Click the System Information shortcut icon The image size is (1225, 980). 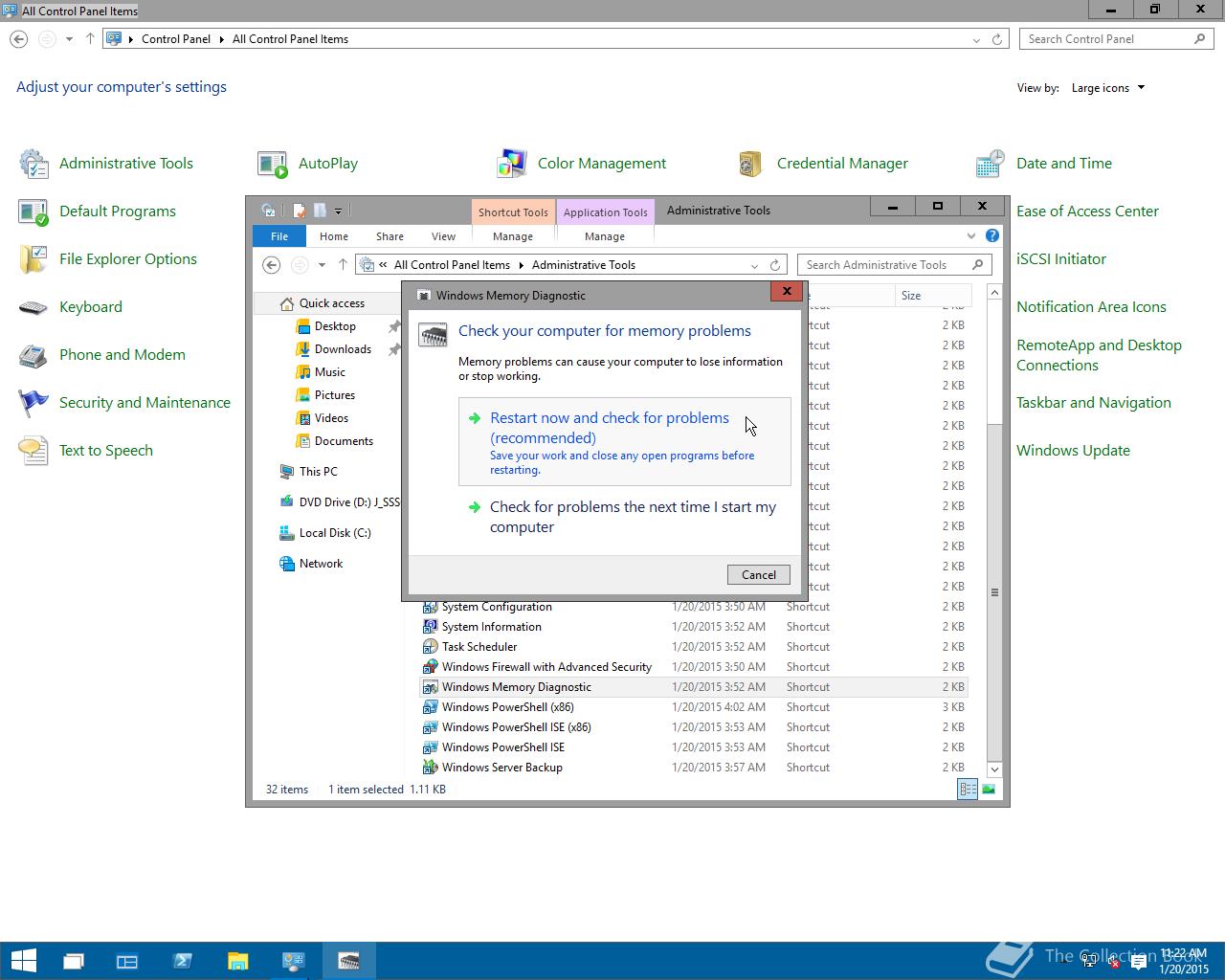(x=431, y=627)
